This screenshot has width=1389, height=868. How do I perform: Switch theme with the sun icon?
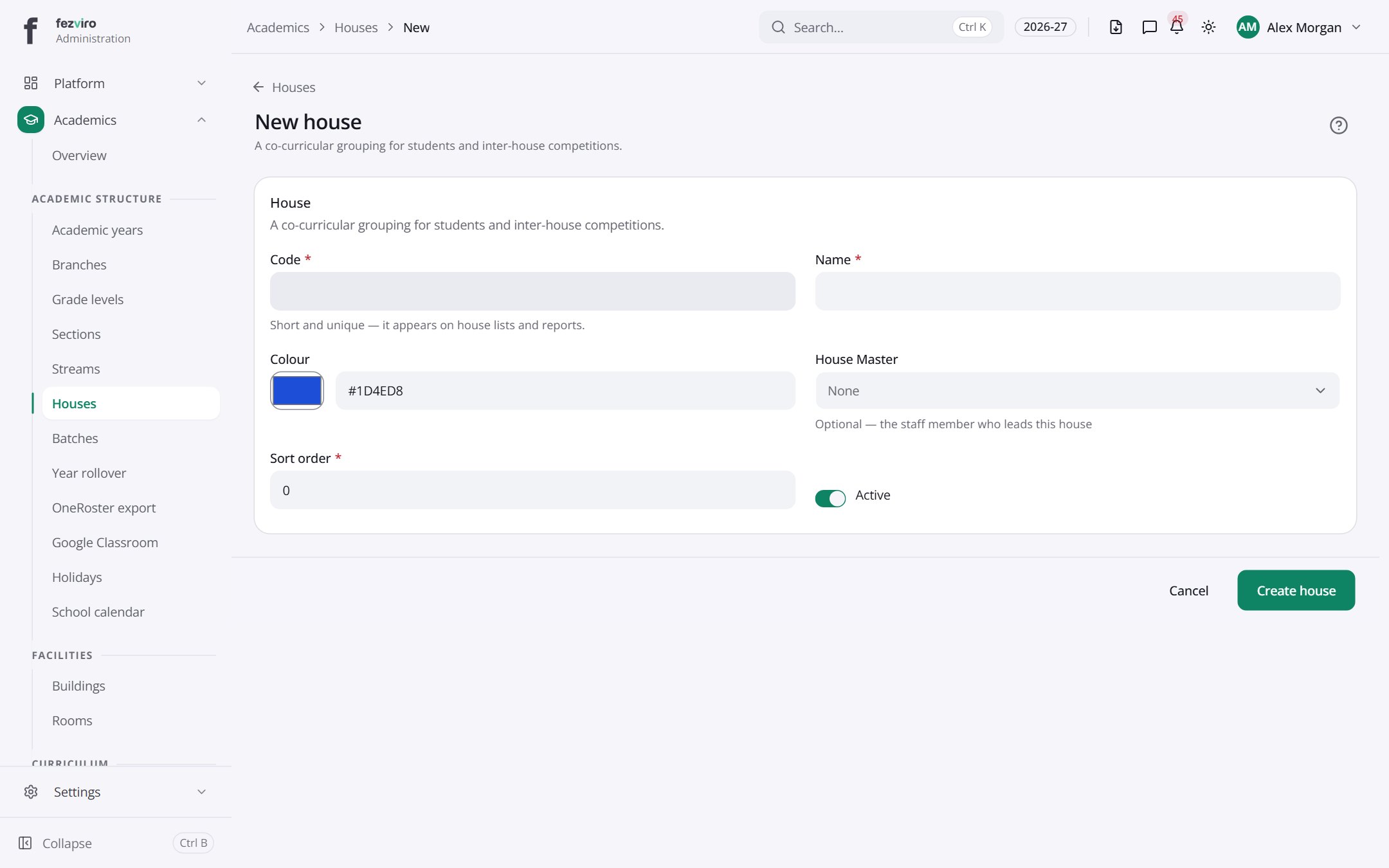tap(1208, 27)
